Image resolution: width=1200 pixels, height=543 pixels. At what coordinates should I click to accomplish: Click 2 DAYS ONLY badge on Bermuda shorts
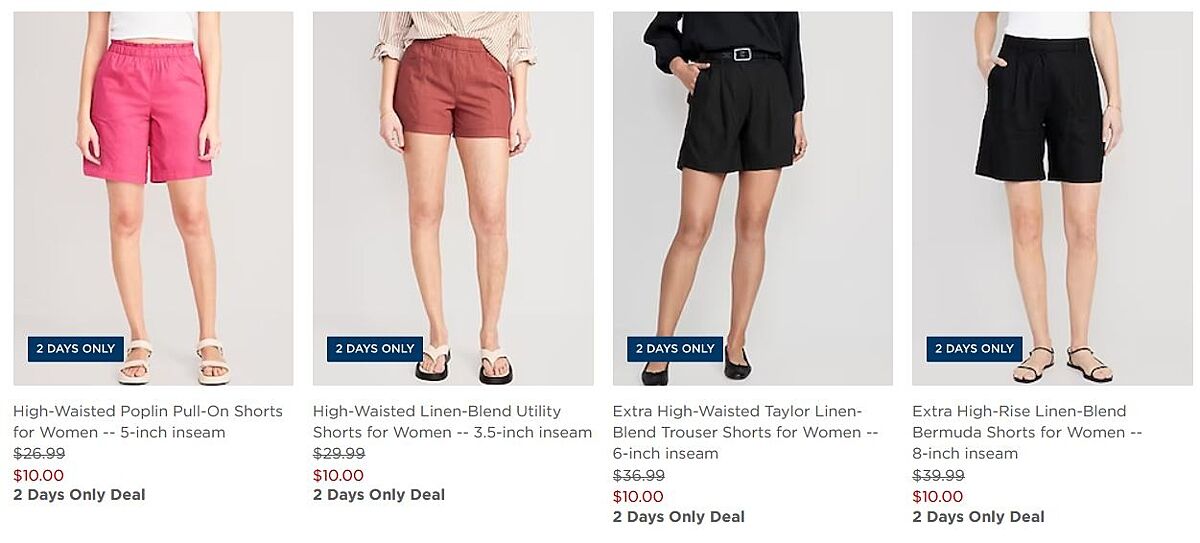974,349
